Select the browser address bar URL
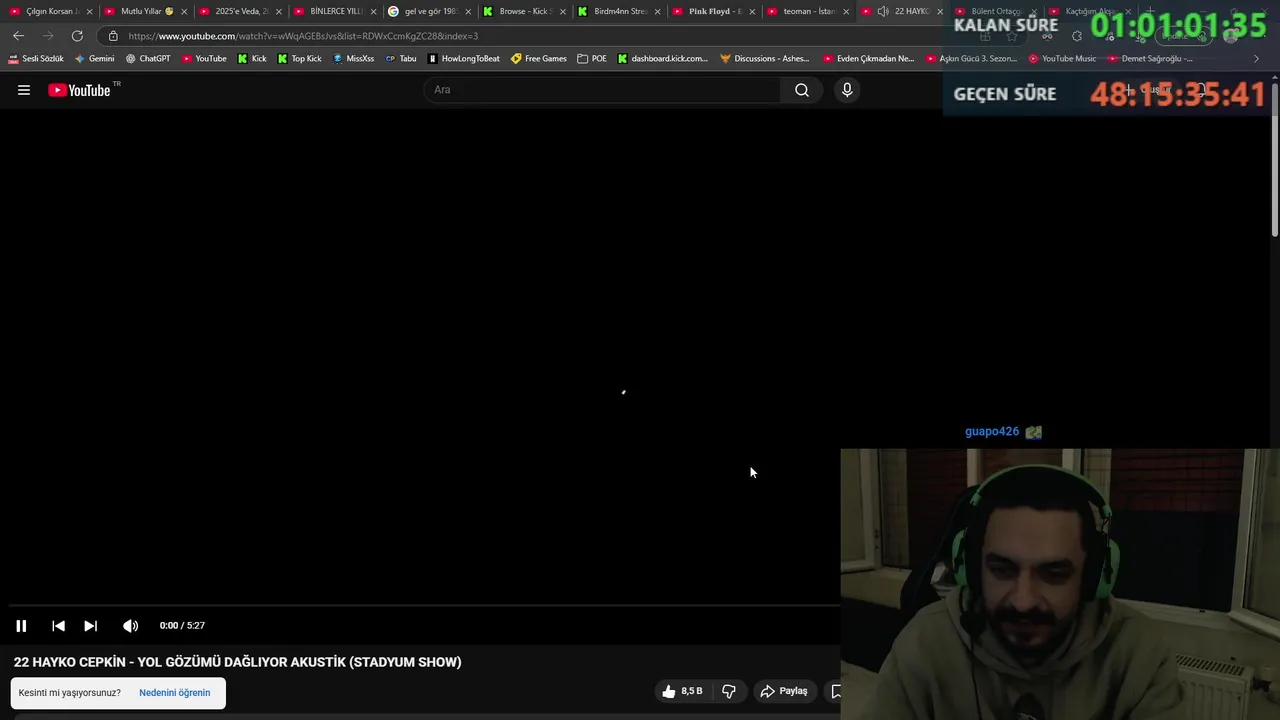This screenshot has width=1280, height=720. tap(303, 36)
